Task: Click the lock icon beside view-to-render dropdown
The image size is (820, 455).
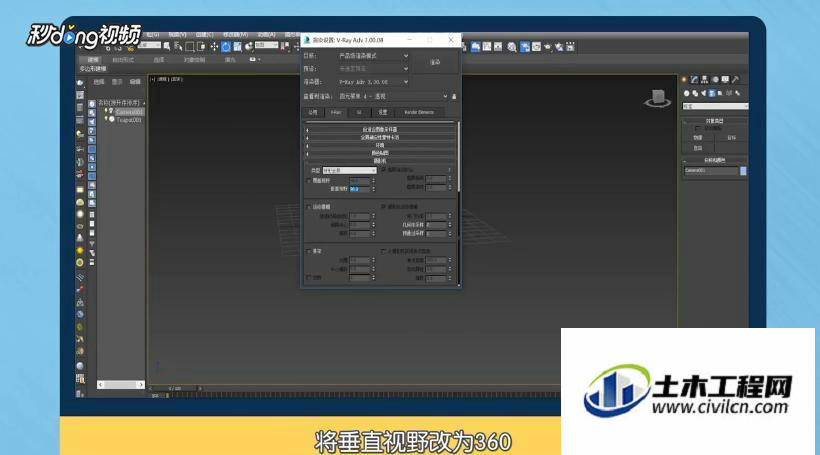Action: click(x=454, y=96)
